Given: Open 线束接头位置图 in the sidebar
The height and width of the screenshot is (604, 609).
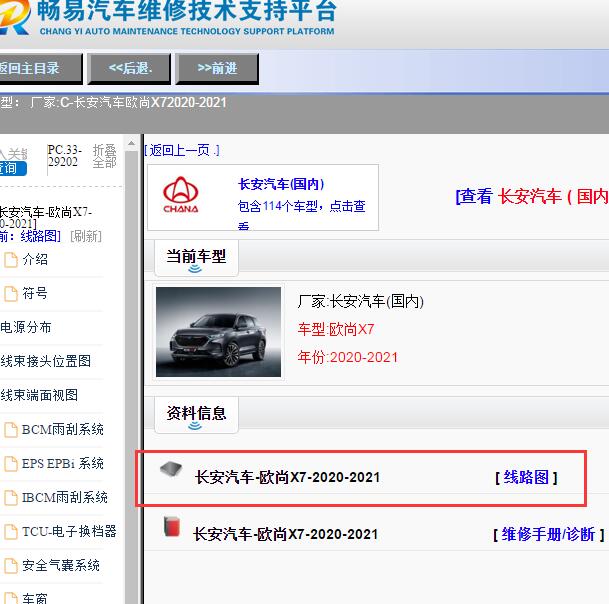Looking at the screenshot, I should pyautogui.click(x=45, y=361).
